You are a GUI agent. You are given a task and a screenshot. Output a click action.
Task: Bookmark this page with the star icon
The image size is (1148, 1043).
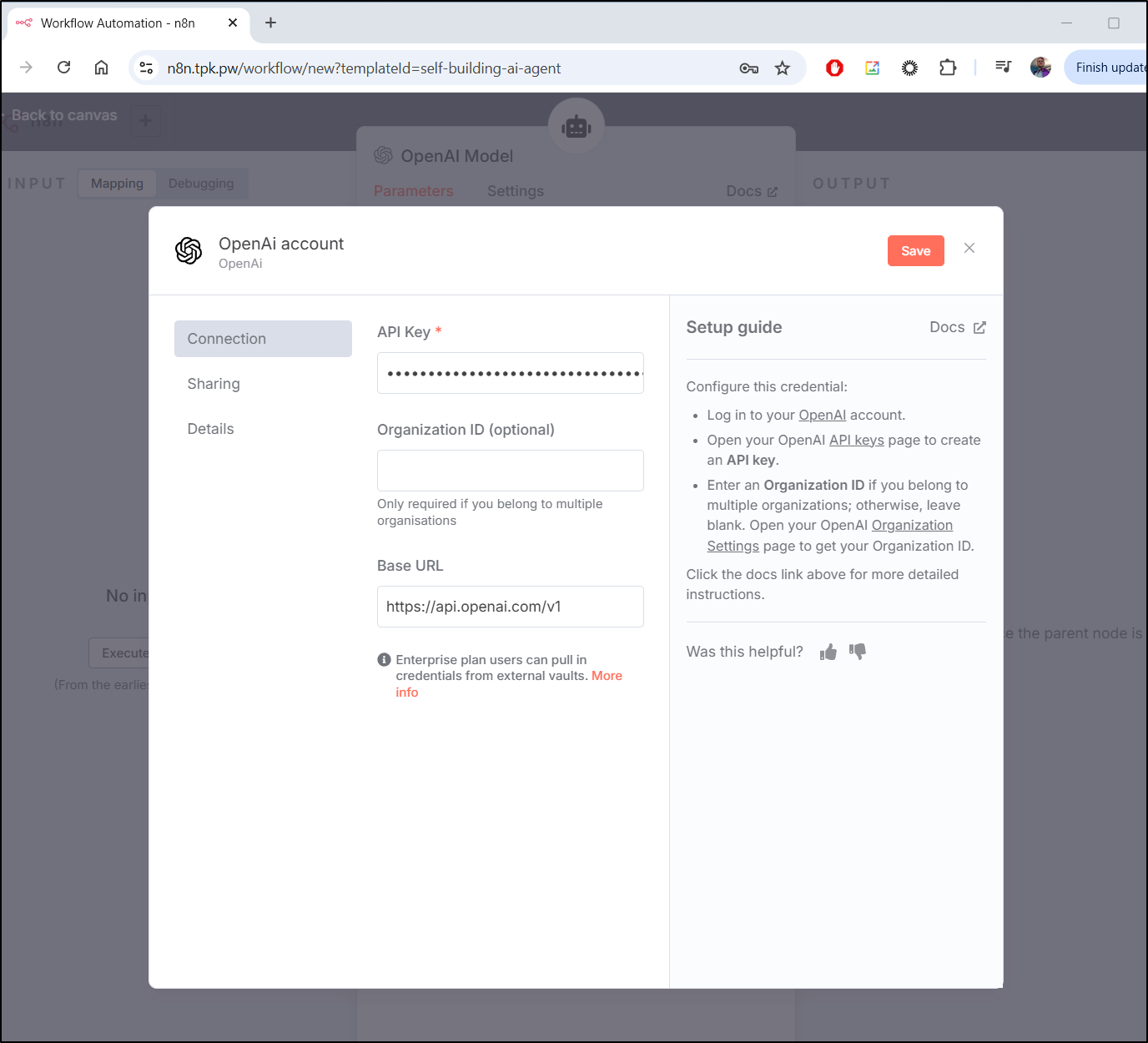tap(782, 68)
